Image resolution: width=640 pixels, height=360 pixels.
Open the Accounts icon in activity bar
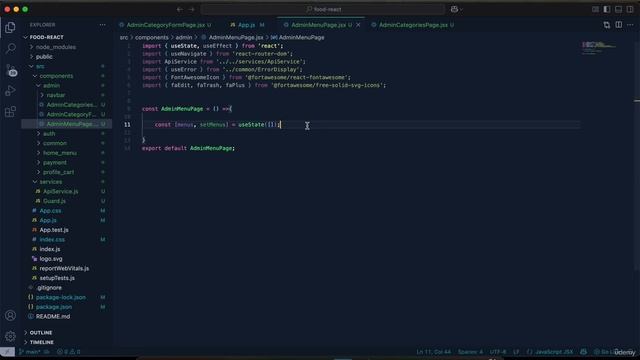coord(11,315)
